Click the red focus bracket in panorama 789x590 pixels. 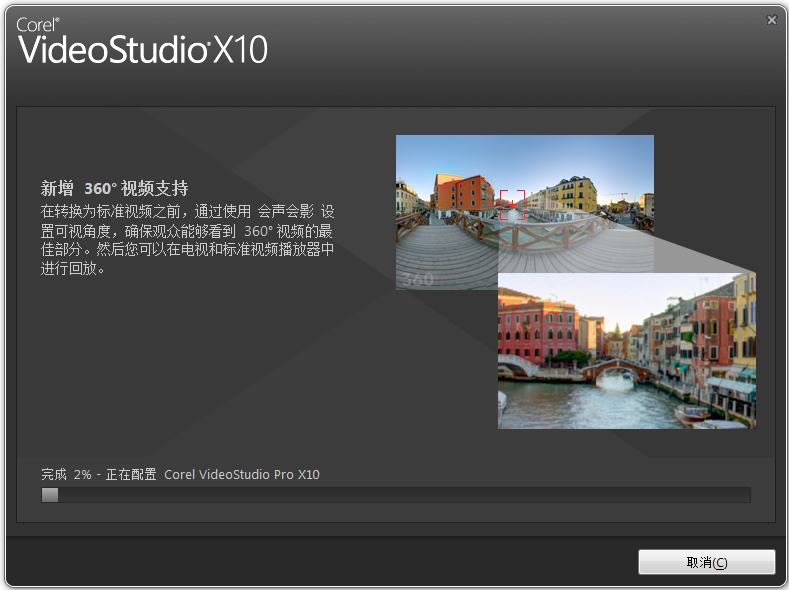(x=512, y=202)
